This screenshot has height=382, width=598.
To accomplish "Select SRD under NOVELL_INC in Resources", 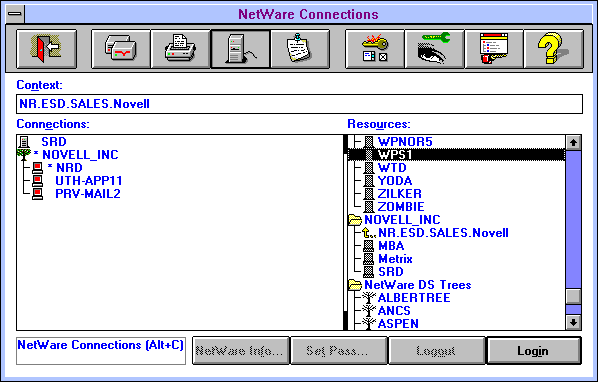I will [x=391, y=272].
